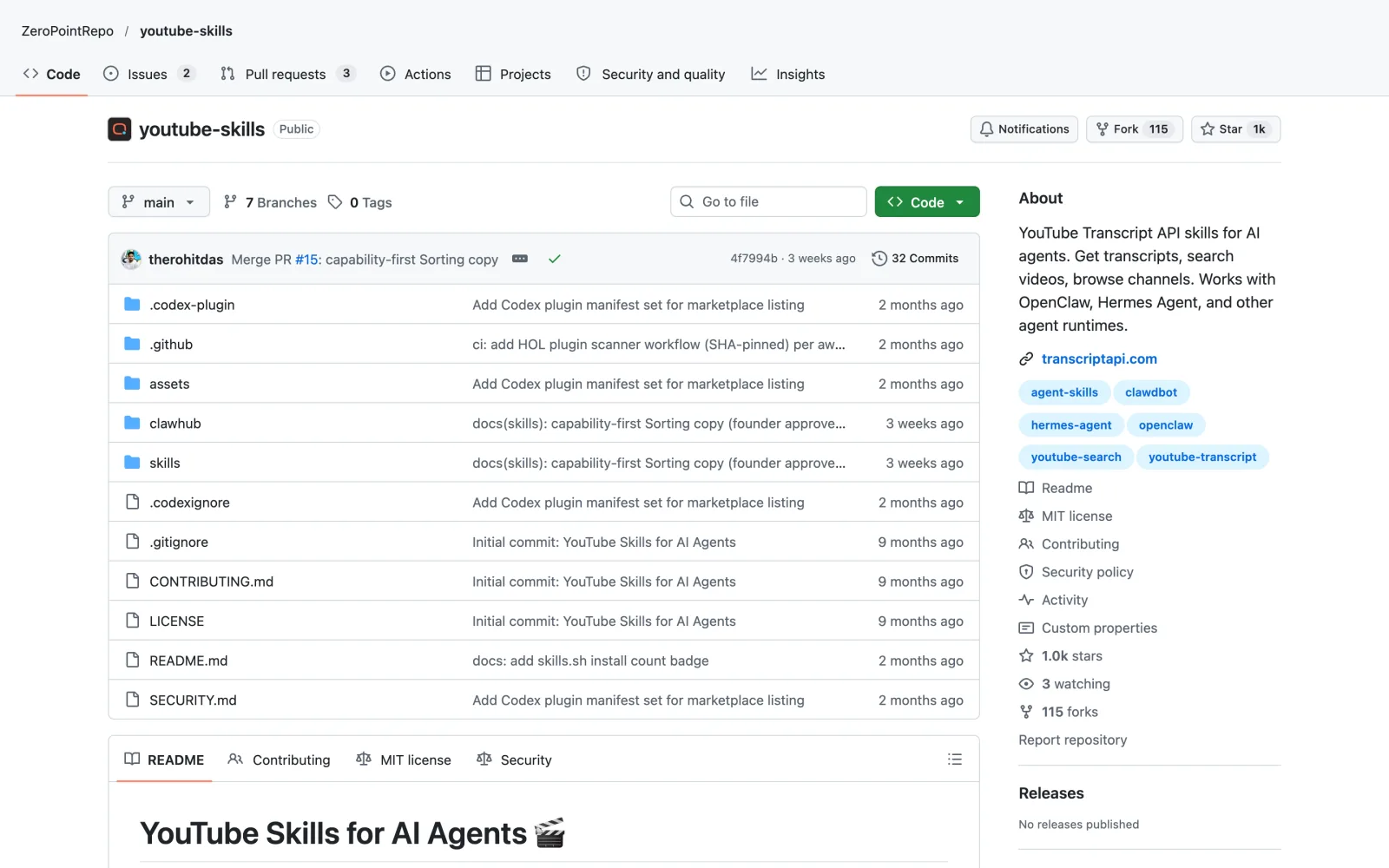This screenshot has width=1389, height=868.
Task: Click the youtube-skills repository avatar icon
Action: [119, 129]
